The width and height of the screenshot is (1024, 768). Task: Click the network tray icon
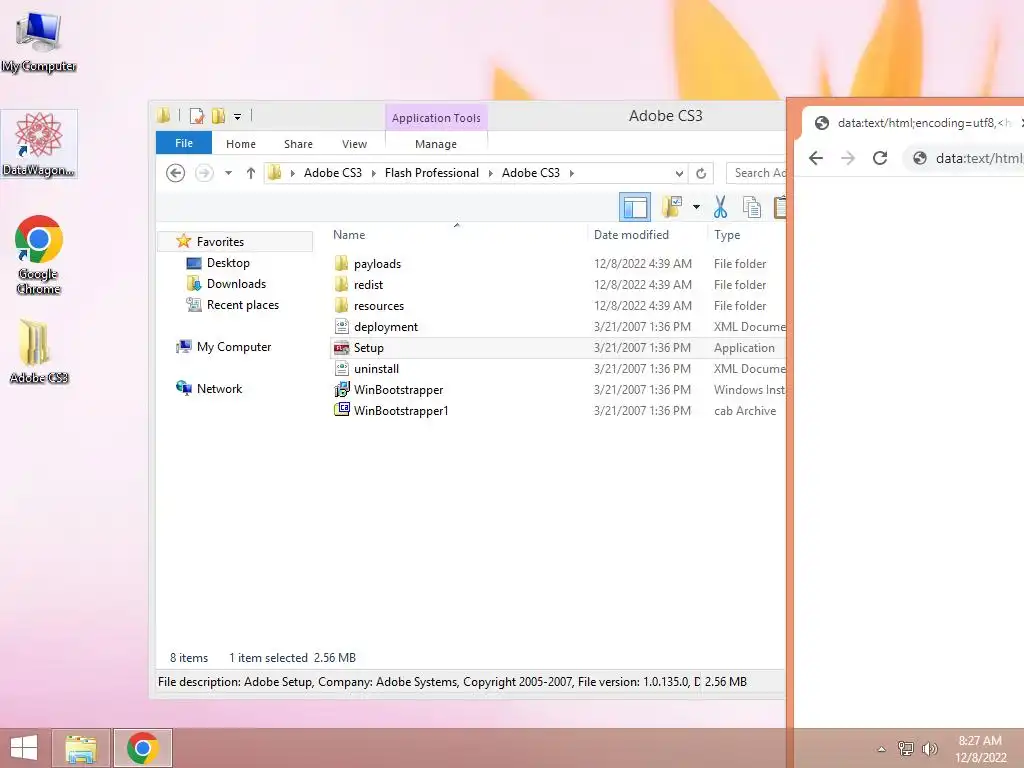click(x=905, y=748)
